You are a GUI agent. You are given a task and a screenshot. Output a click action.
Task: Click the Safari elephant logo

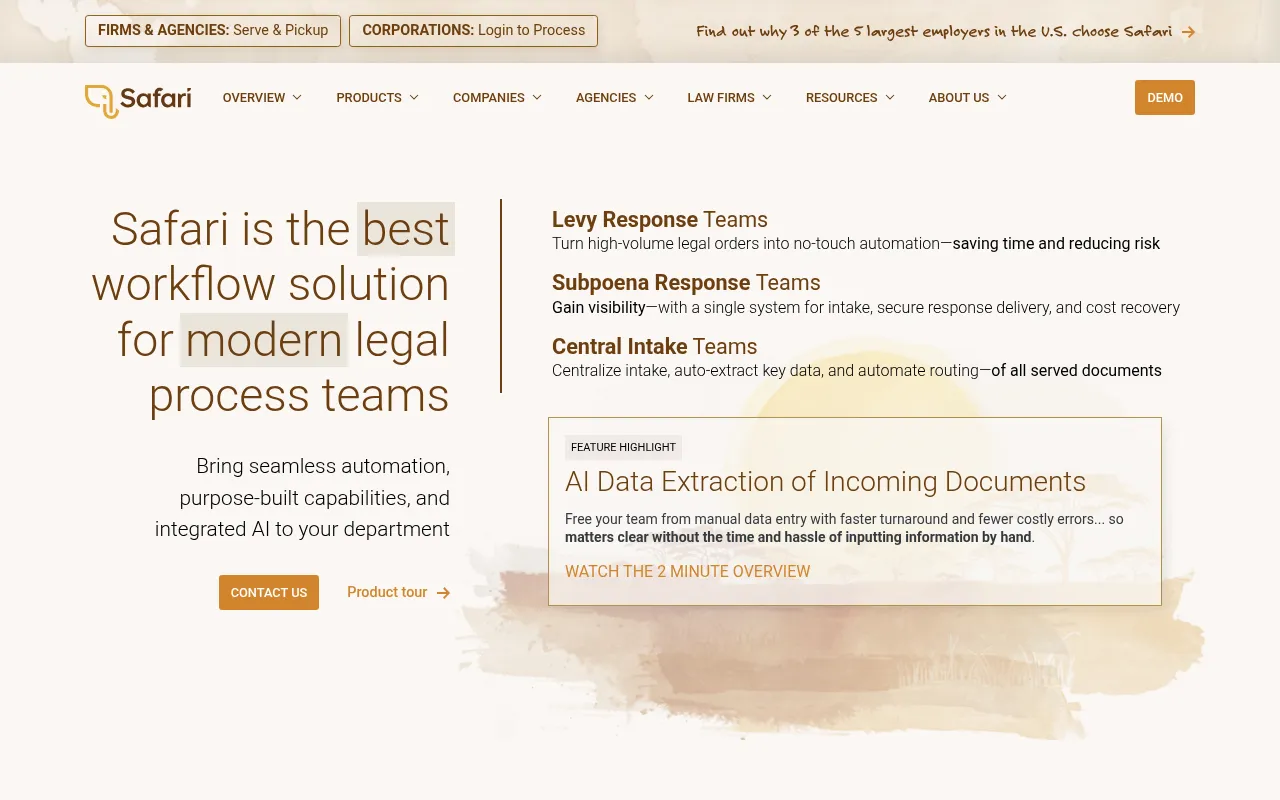pos(138,100)
